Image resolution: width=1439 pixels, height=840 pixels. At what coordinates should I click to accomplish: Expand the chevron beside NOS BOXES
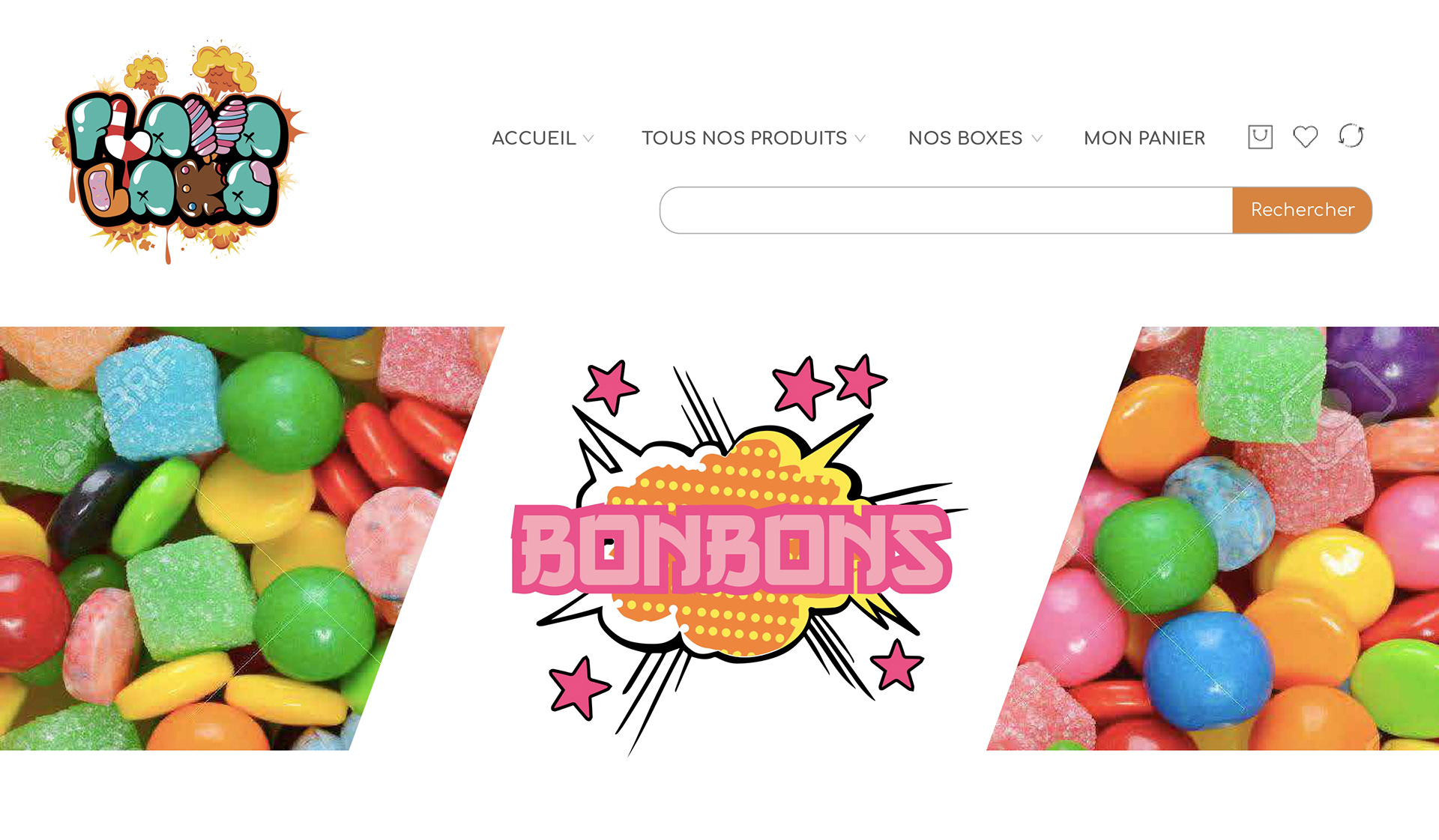pyautogui.click(x=1037, y=139)
